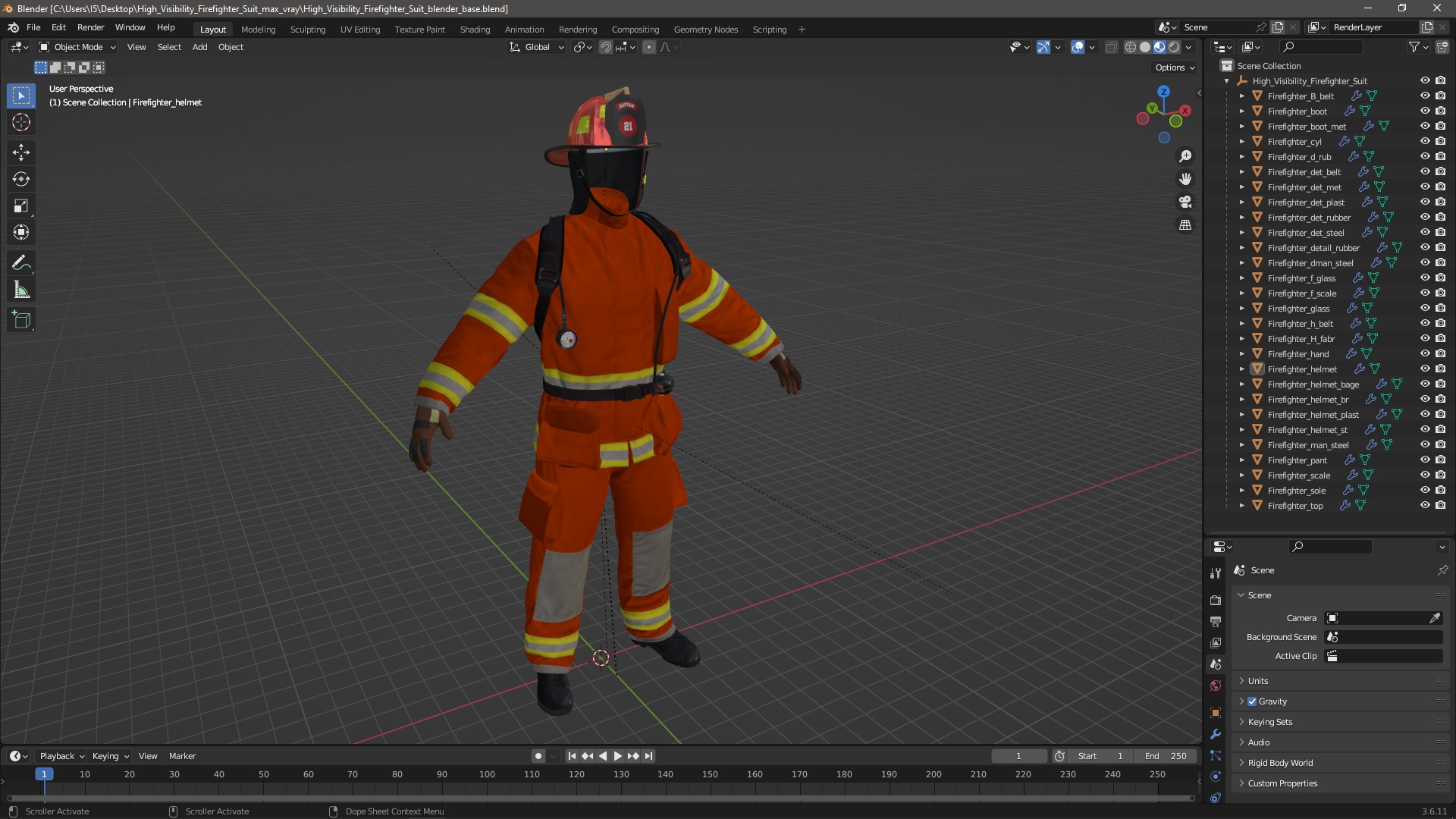The height and width of the screenshot is (819, 1456).
Task: Select the Move tool
Action: click(21, 152)
